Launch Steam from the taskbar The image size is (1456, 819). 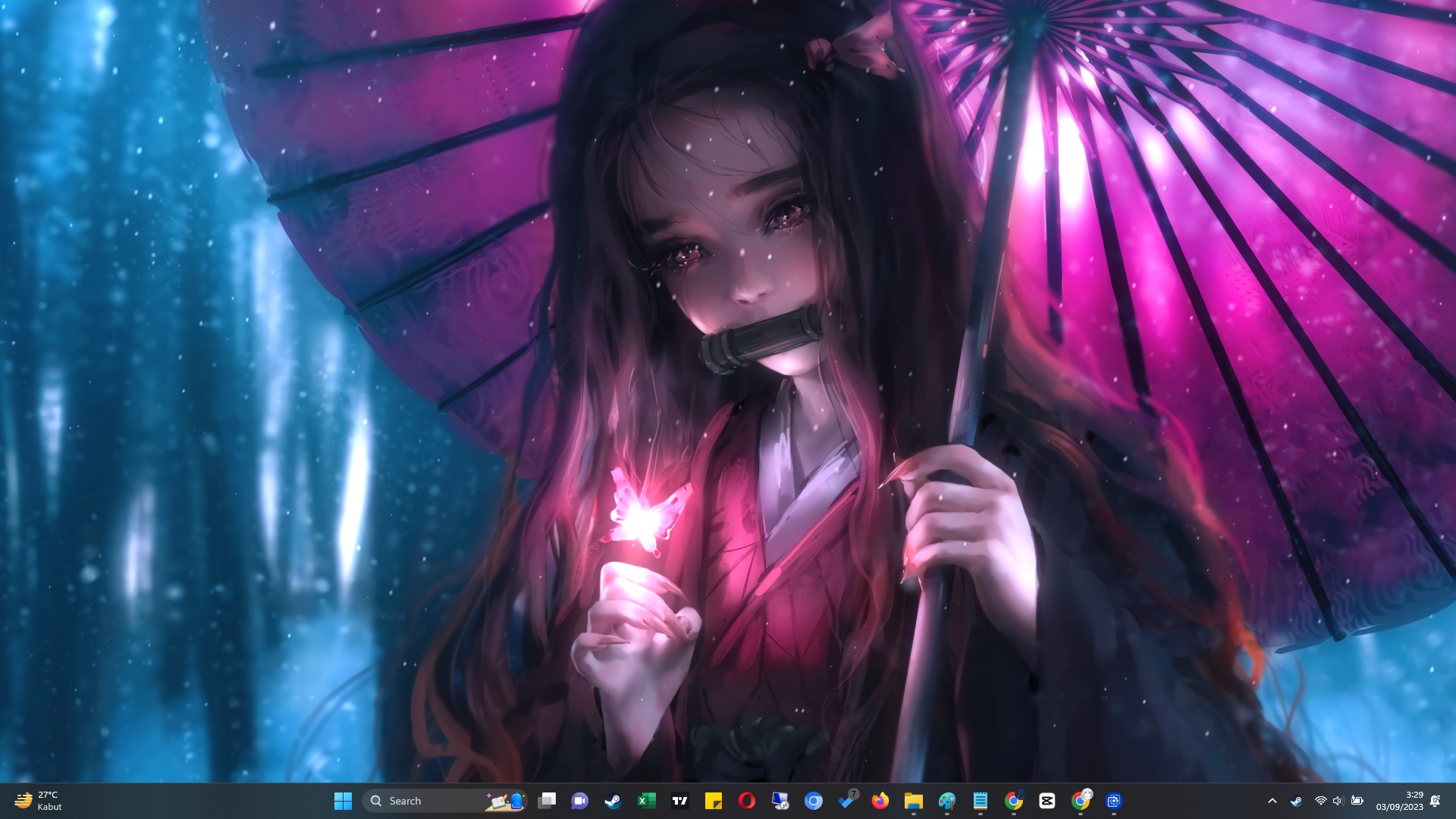[x=613, y=801]
